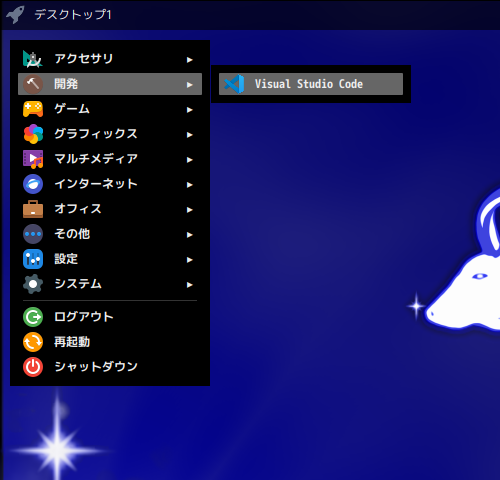Open the システム menu category
Viewport: 500px width, 480px height.
click(110, 284)
